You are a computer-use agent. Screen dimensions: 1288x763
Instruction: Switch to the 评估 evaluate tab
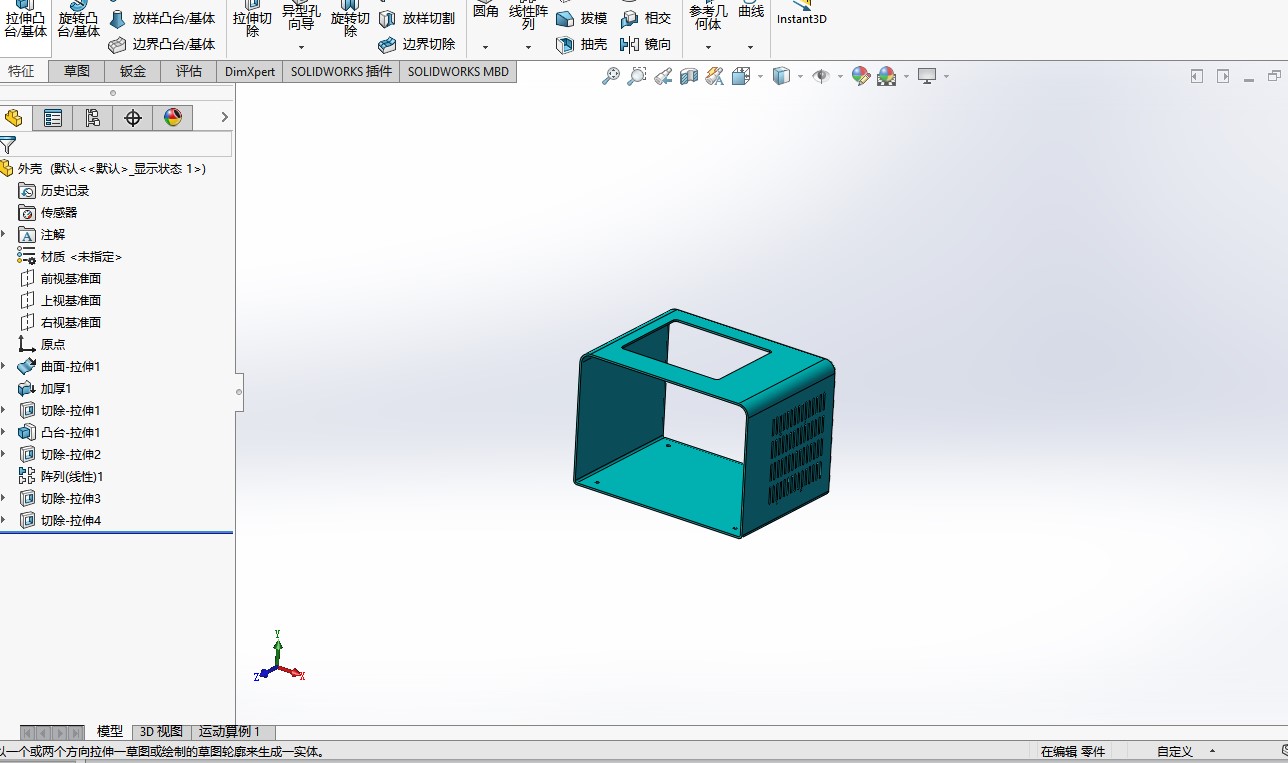pyautogui.click(x=189, y=71)
